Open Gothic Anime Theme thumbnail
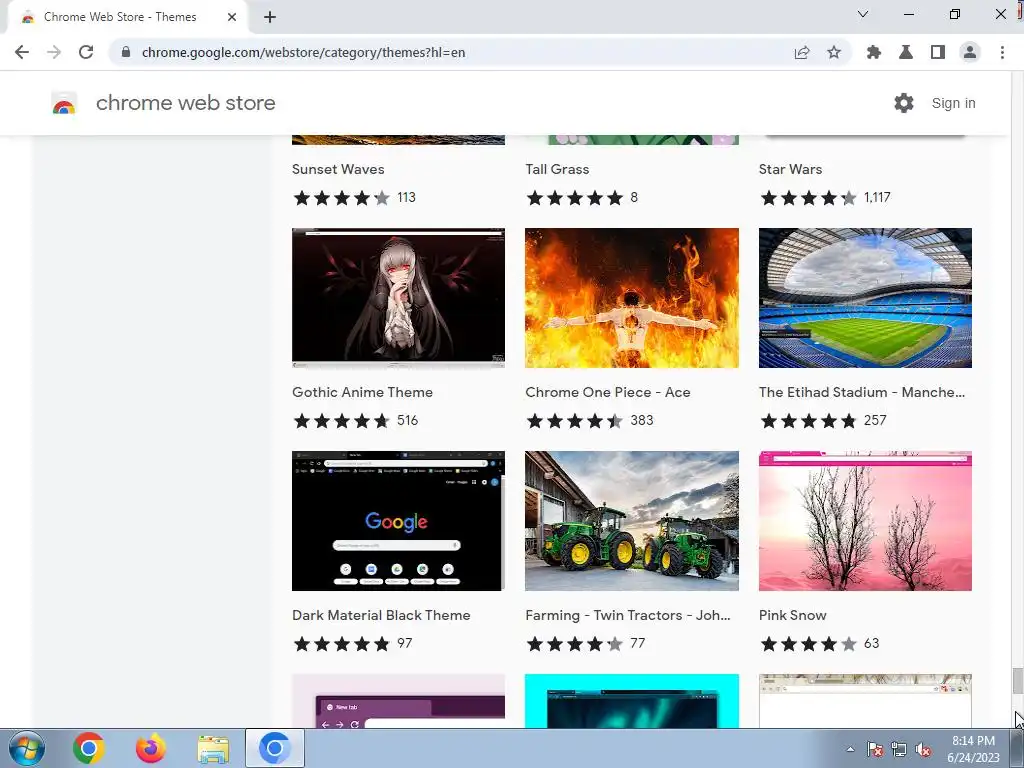 tap(398, 298)
